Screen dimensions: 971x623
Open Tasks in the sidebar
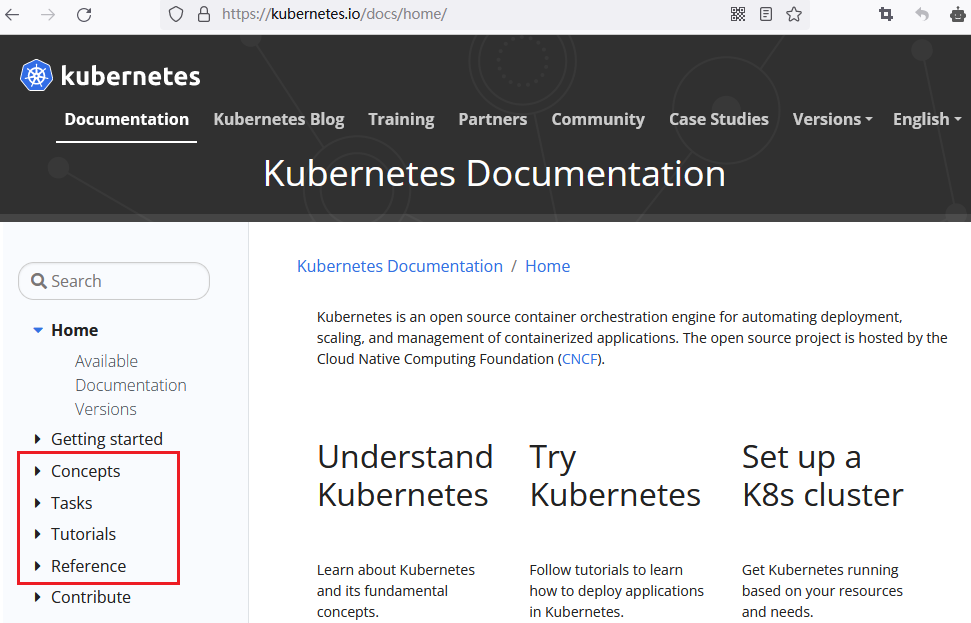[x=71, y=503]
